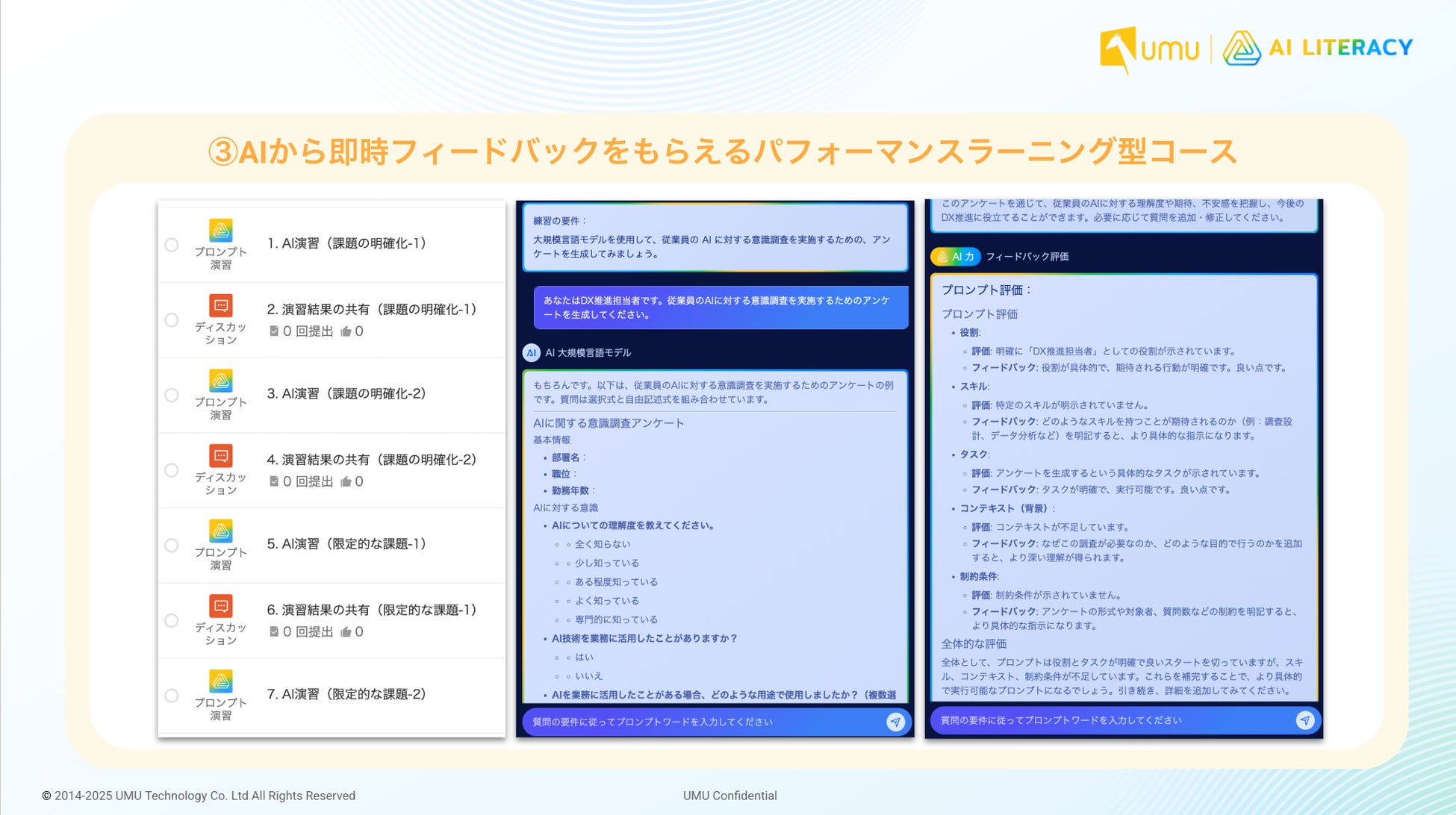The image size is (1456, 815).
Task: Click the send icon in right chat panel
Action: pyautogui.click(x=1304, y=720)
